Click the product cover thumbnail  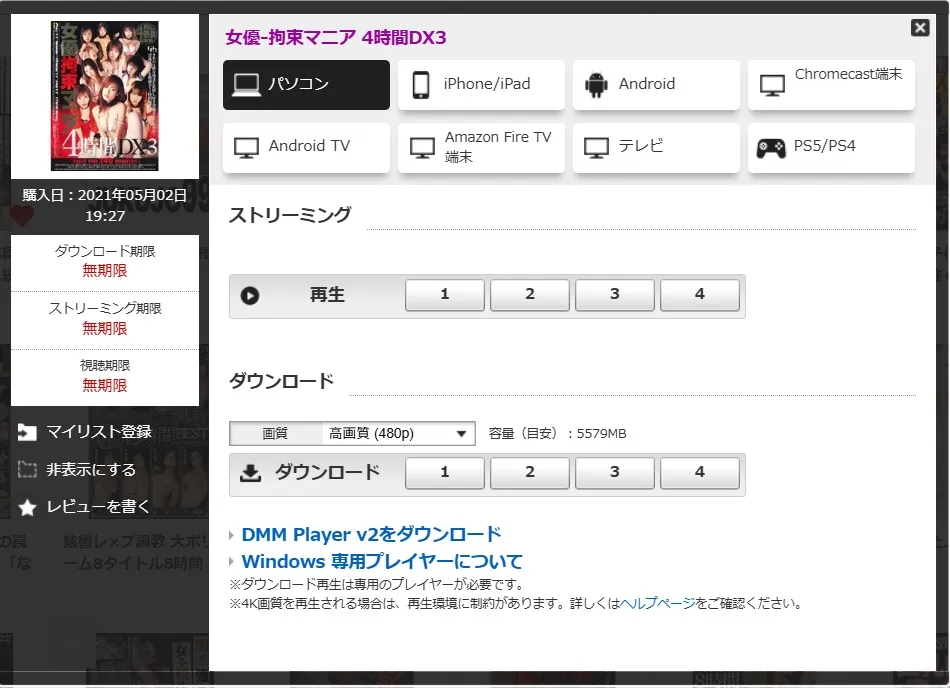[x=105, y=96]
